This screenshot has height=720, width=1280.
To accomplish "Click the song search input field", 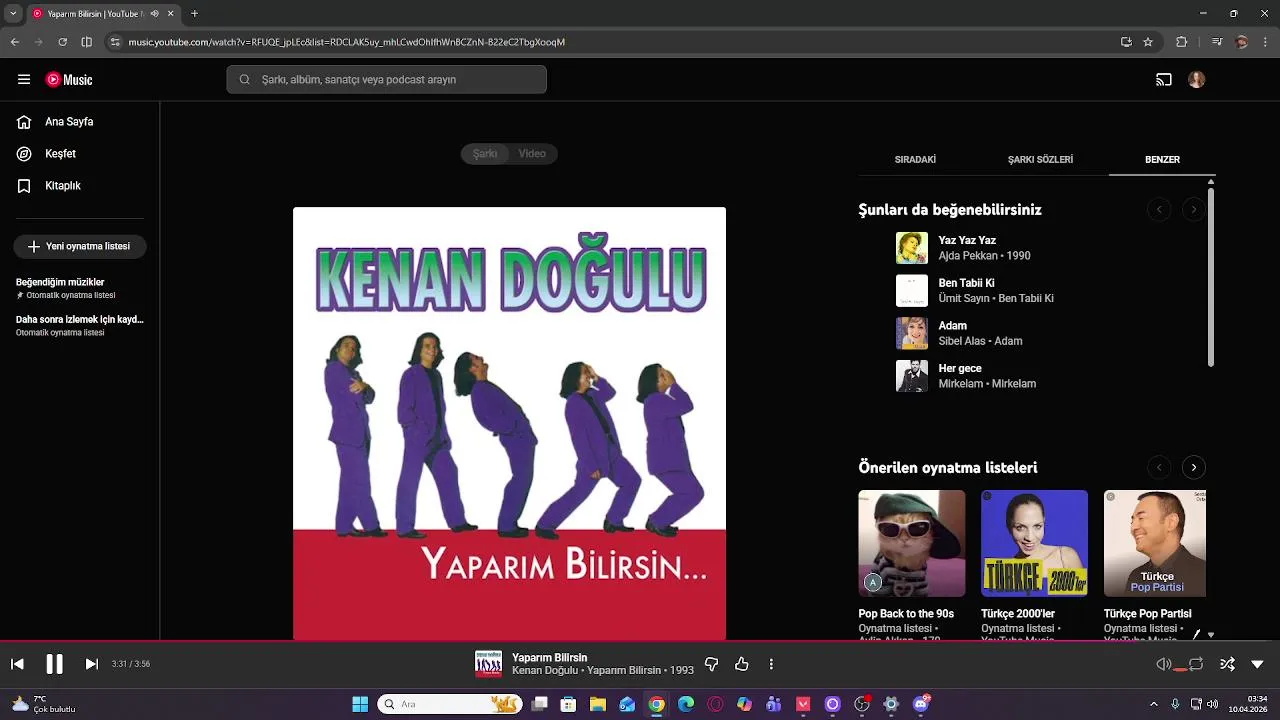I will click(386, 80).
